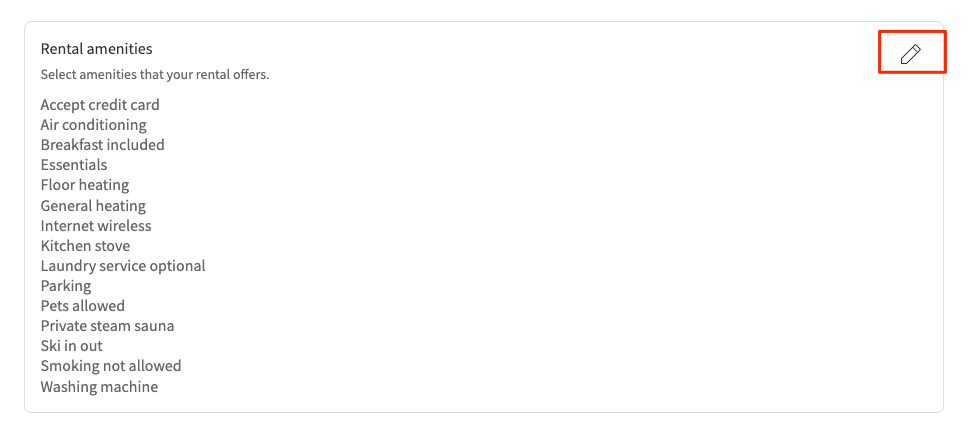Select the Internet wireless amenity
Image resolution: width=972 pixels, height=441 pixels.
tap(96, 226)
